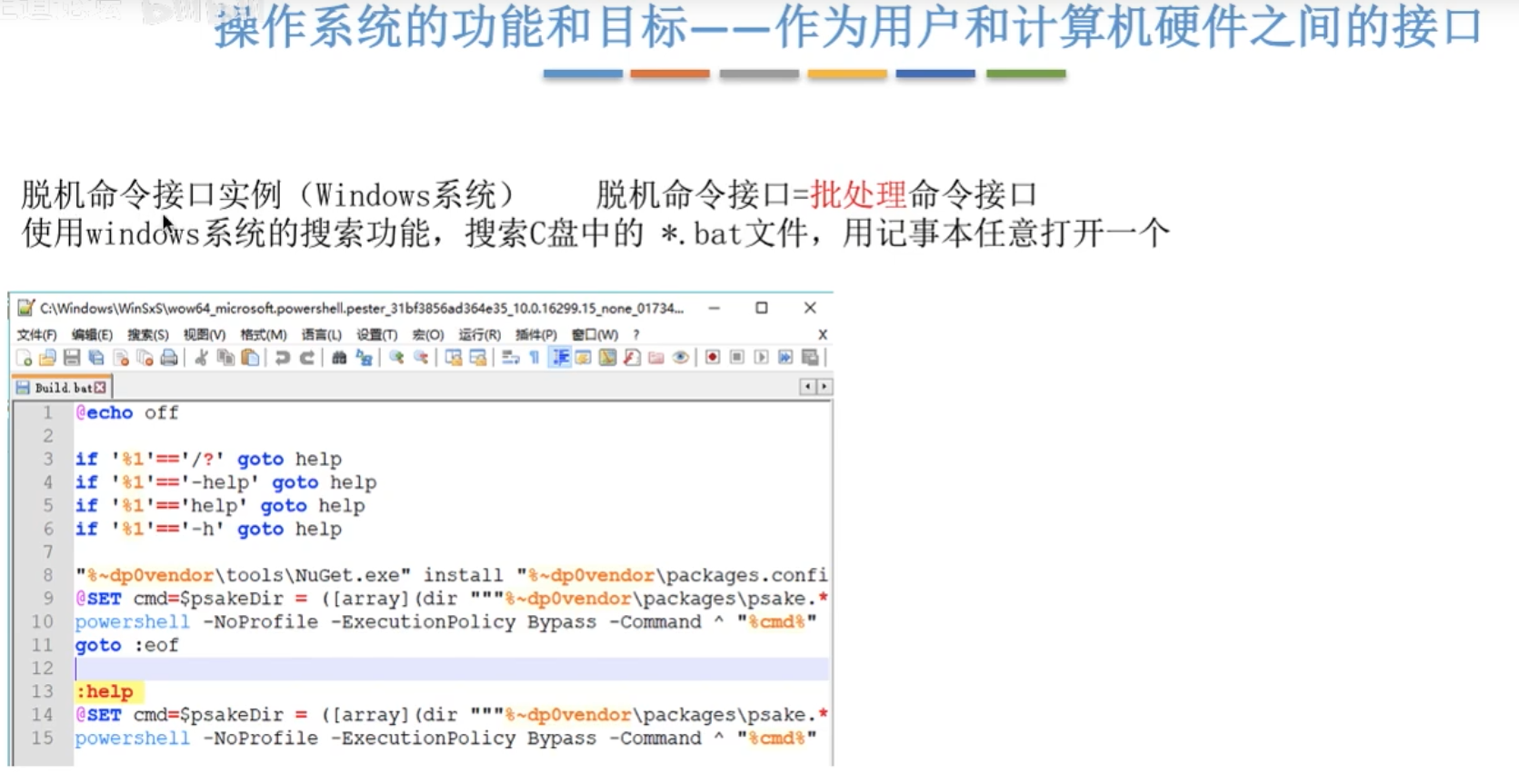
Task: Open the 编辑(E) menu
Action: pos(92,334)
